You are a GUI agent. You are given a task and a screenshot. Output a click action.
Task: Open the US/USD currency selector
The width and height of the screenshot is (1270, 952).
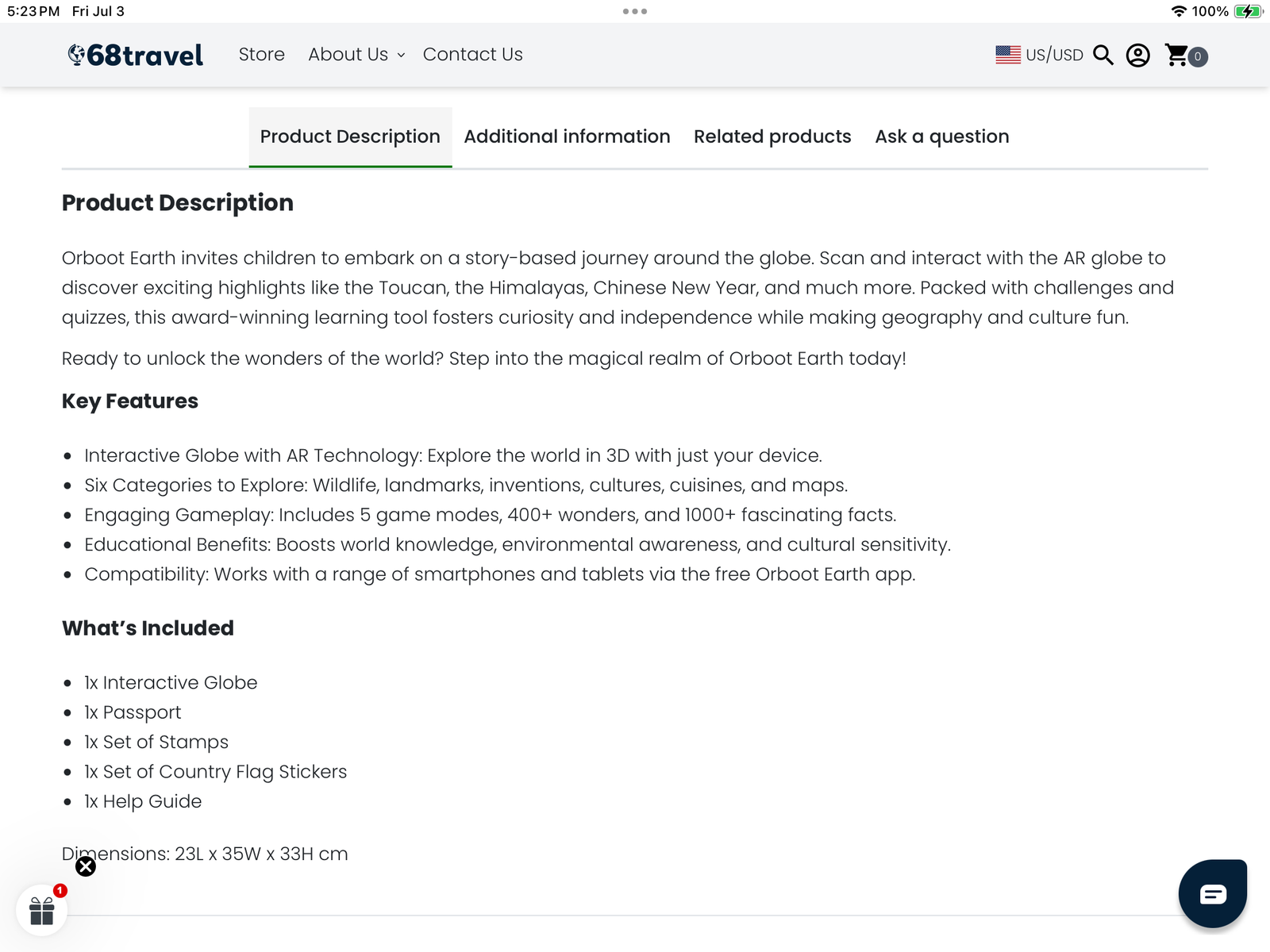pyautogui.click(x=1040, y=55)
